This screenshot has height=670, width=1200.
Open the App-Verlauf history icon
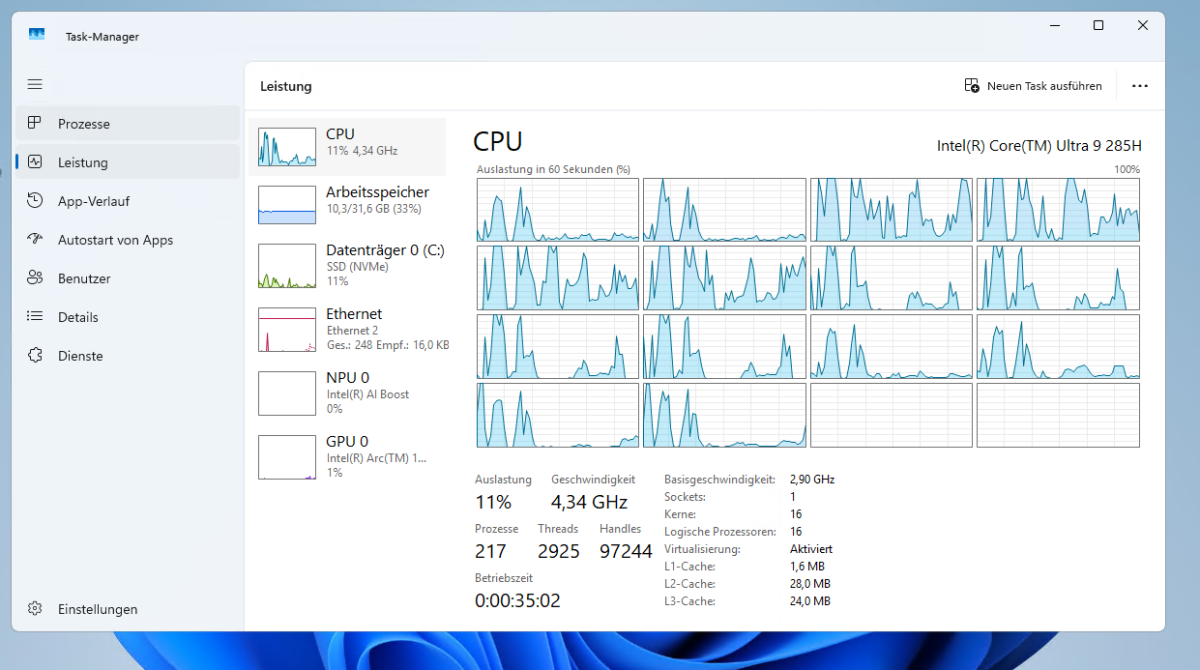35,201
